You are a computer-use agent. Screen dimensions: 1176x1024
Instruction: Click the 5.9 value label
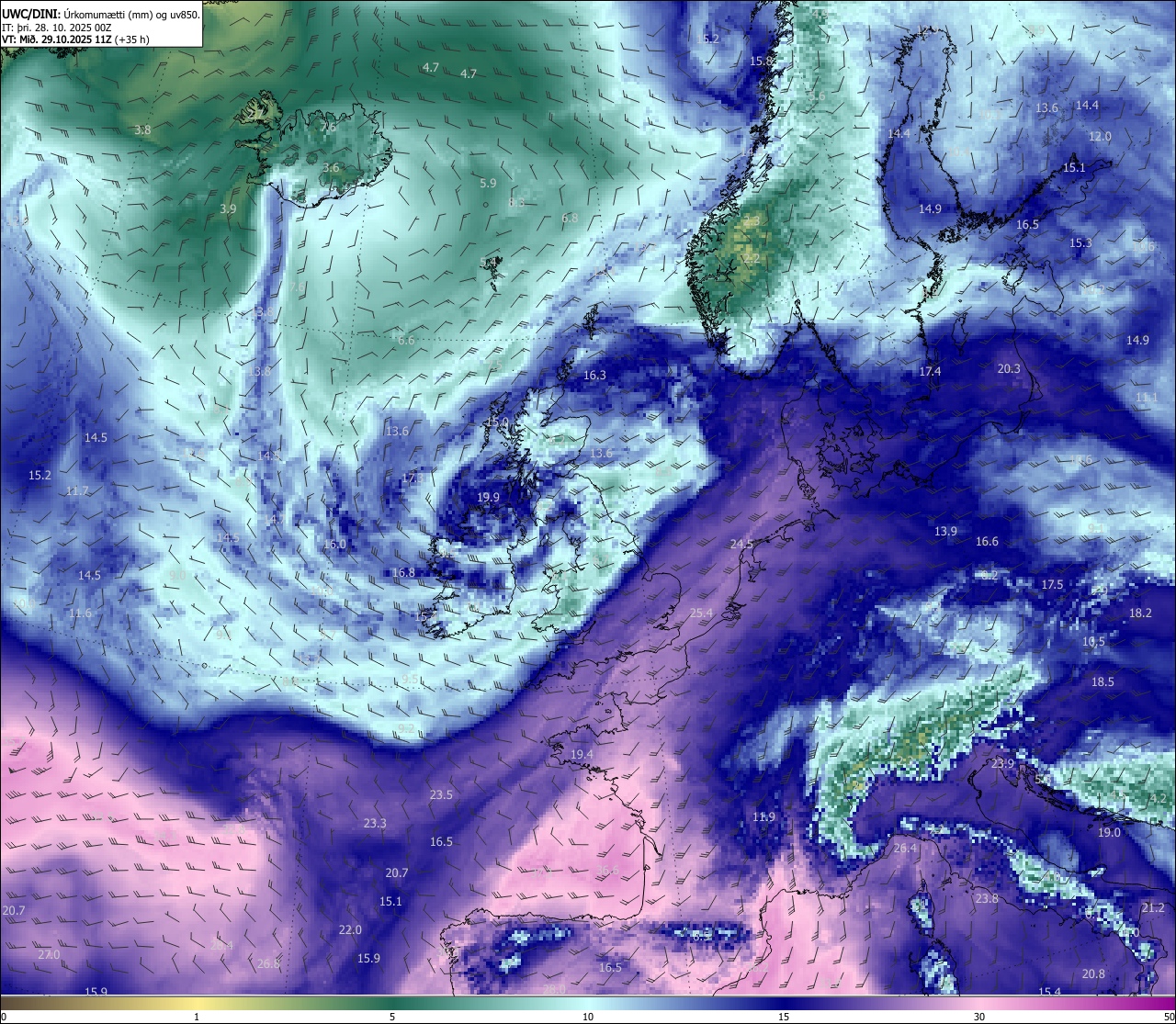pyautogui.click(x=488, y=183)
